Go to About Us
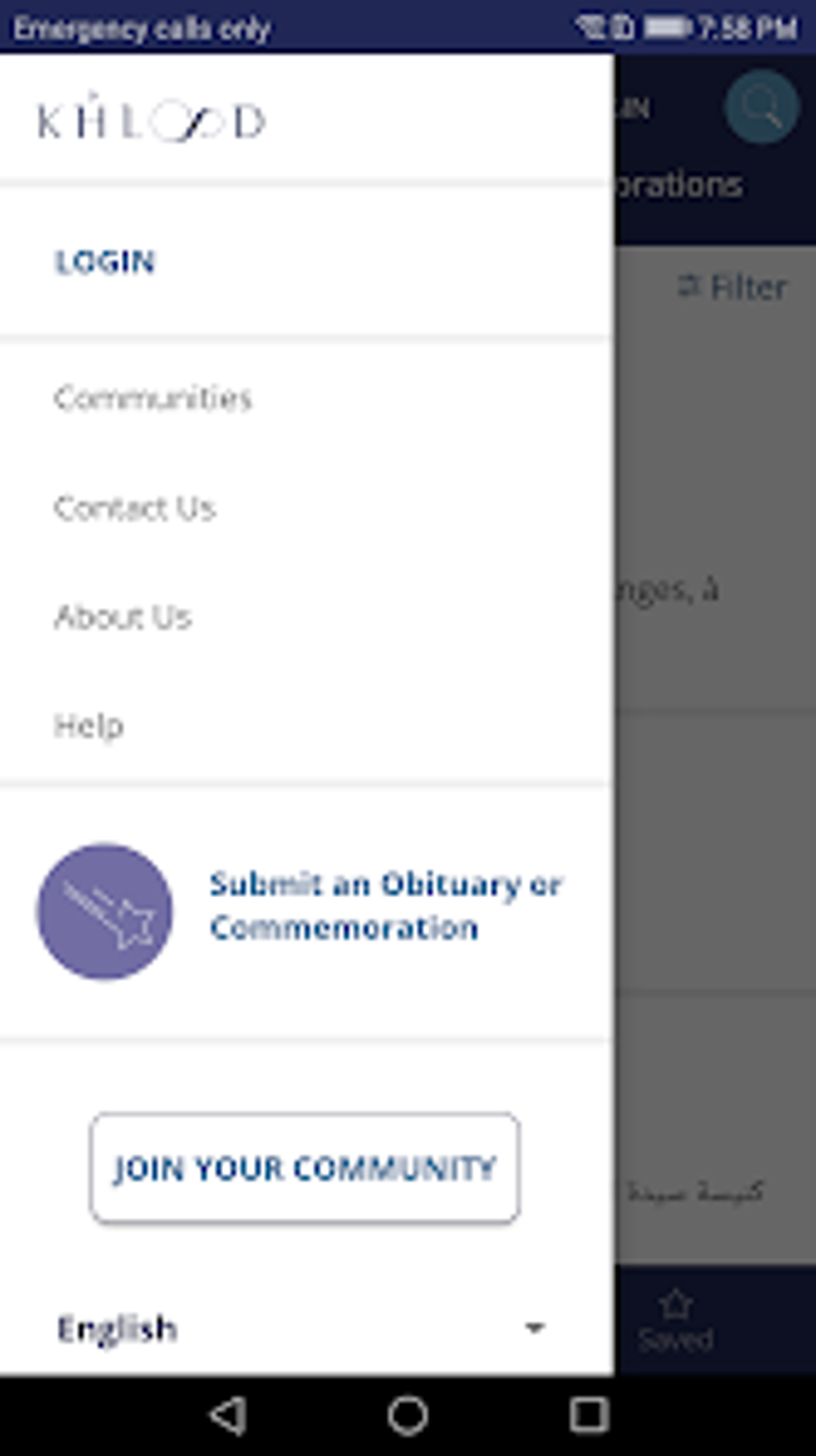Viewport: 816px width, 1456px height. point(123,616)
